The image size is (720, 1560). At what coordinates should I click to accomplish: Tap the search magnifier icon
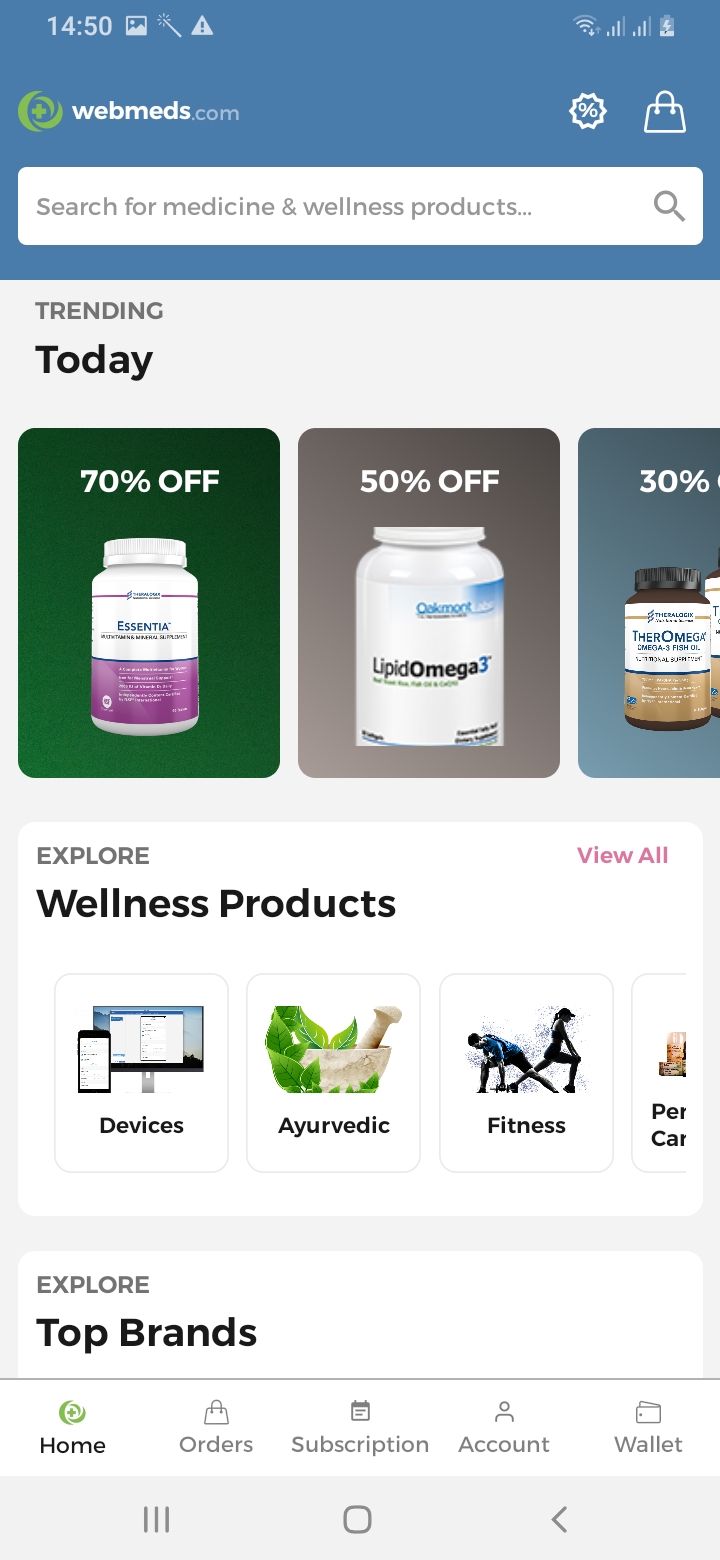click(x=669, y=206)
